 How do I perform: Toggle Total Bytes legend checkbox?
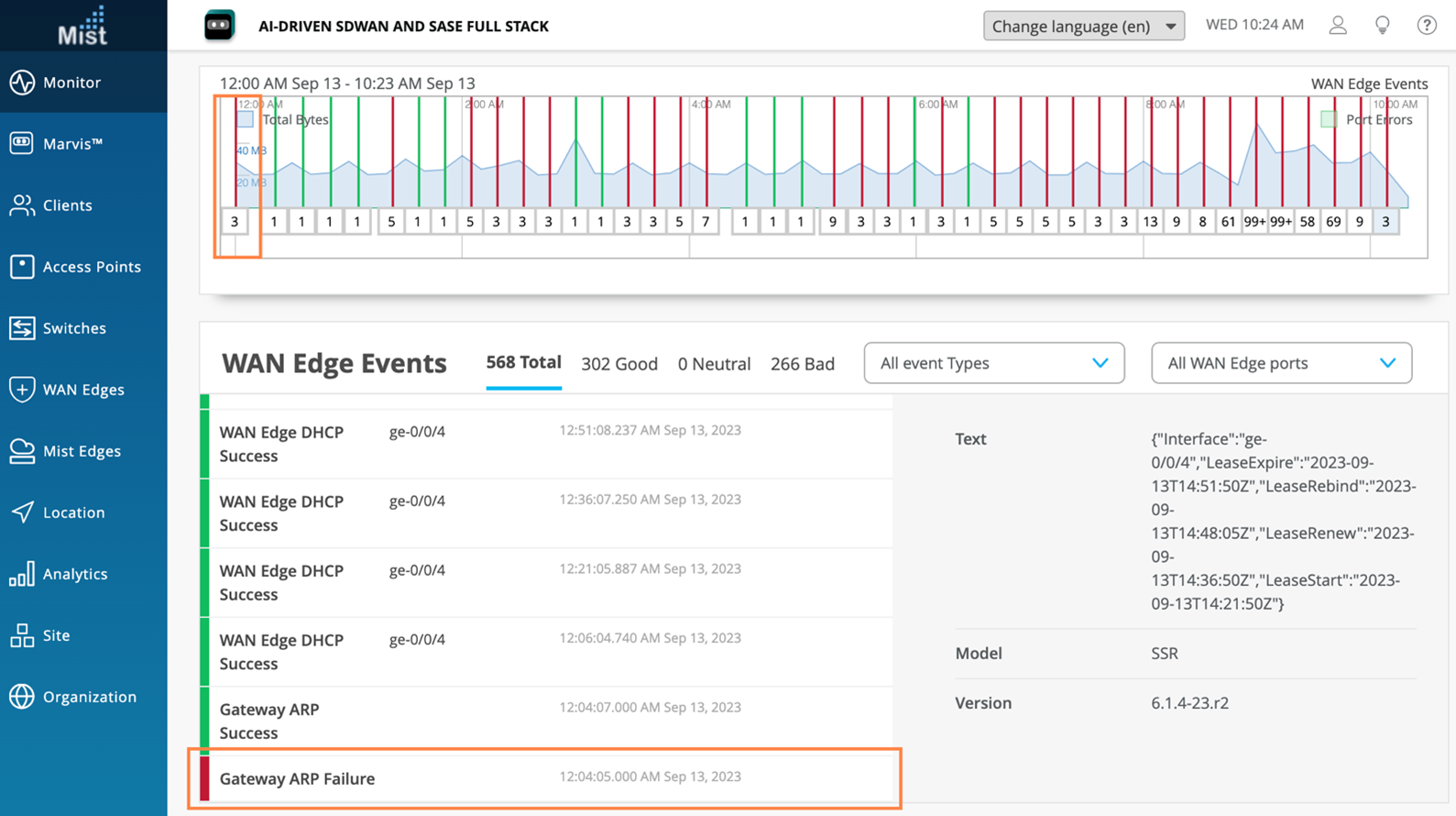pos(246,119)
